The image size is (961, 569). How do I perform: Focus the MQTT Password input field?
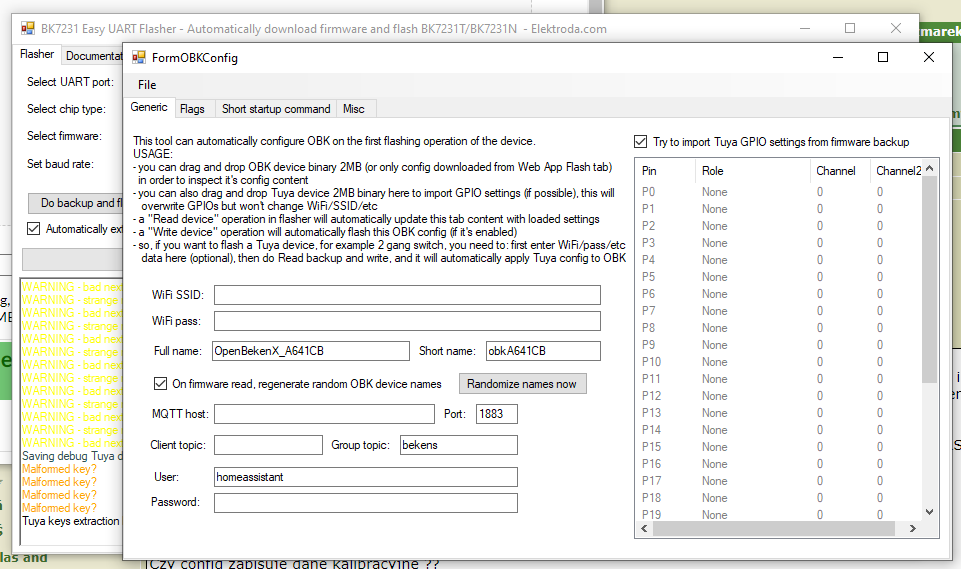pos(365,503)
